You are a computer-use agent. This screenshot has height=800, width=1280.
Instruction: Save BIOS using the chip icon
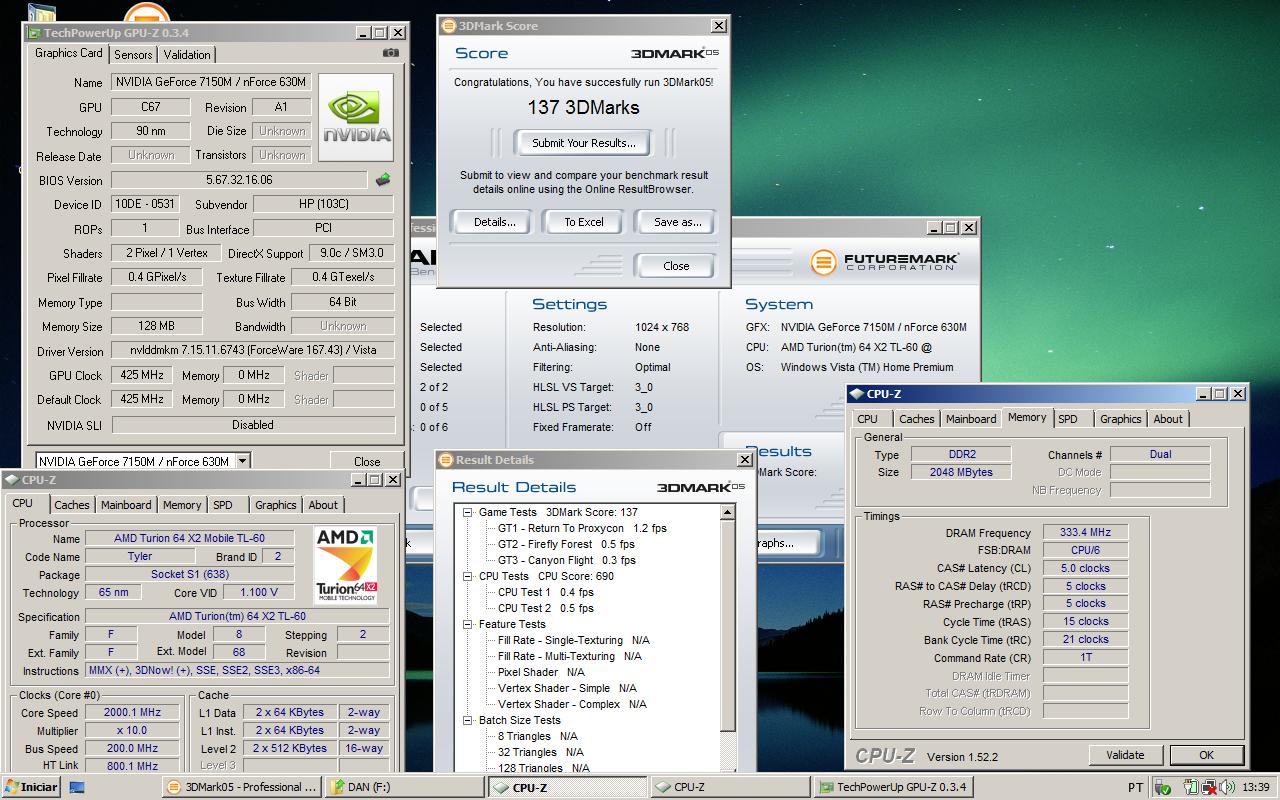click(382, 180)
